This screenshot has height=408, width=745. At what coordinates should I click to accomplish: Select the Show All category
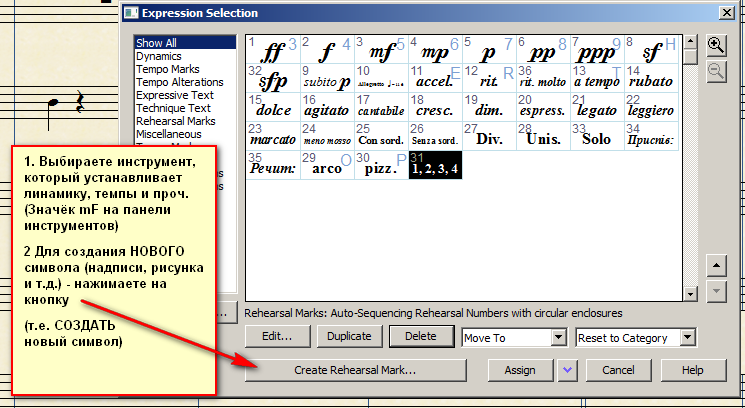click(x=158, y=43)
